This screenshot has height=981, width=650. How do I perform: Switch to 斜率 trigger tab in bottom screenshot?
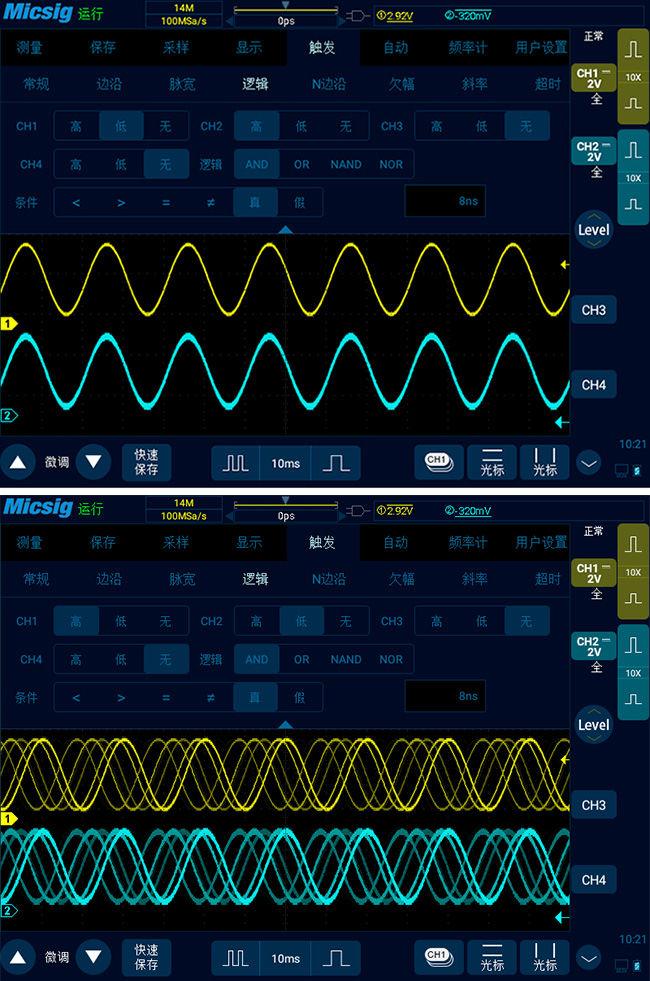click(x=474, y=579)
